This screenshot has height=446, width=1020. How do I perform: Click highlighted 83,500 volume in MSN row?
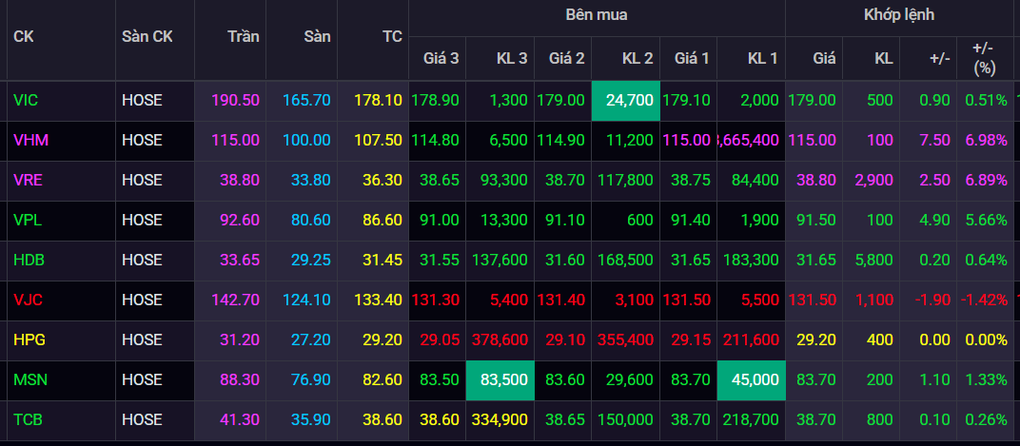500,380
